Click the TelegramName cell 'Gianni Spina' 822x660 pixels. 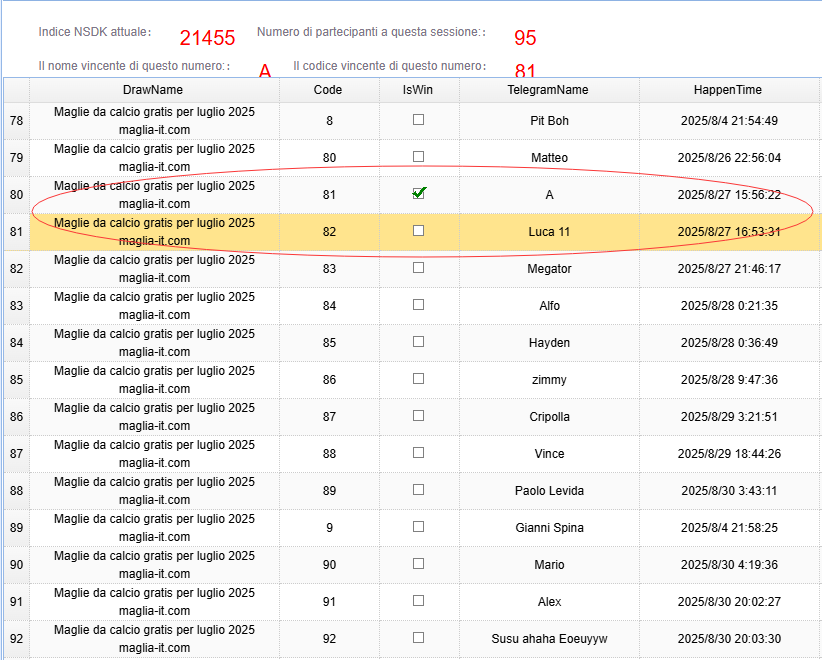tap(549, 527)
